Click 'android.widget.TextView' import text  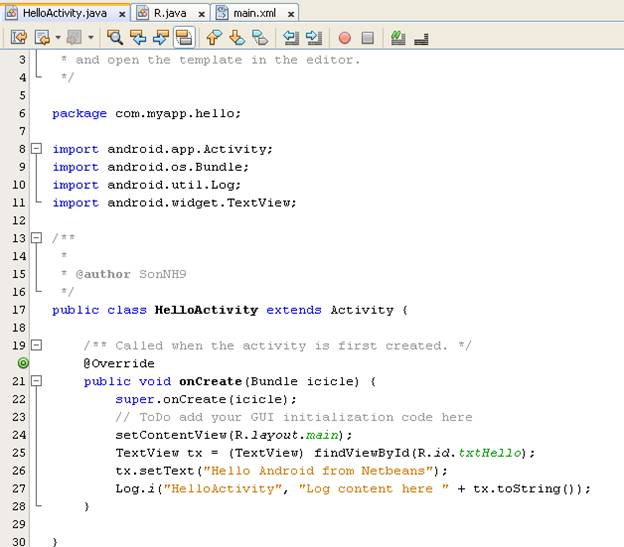[x=199, y=203]
